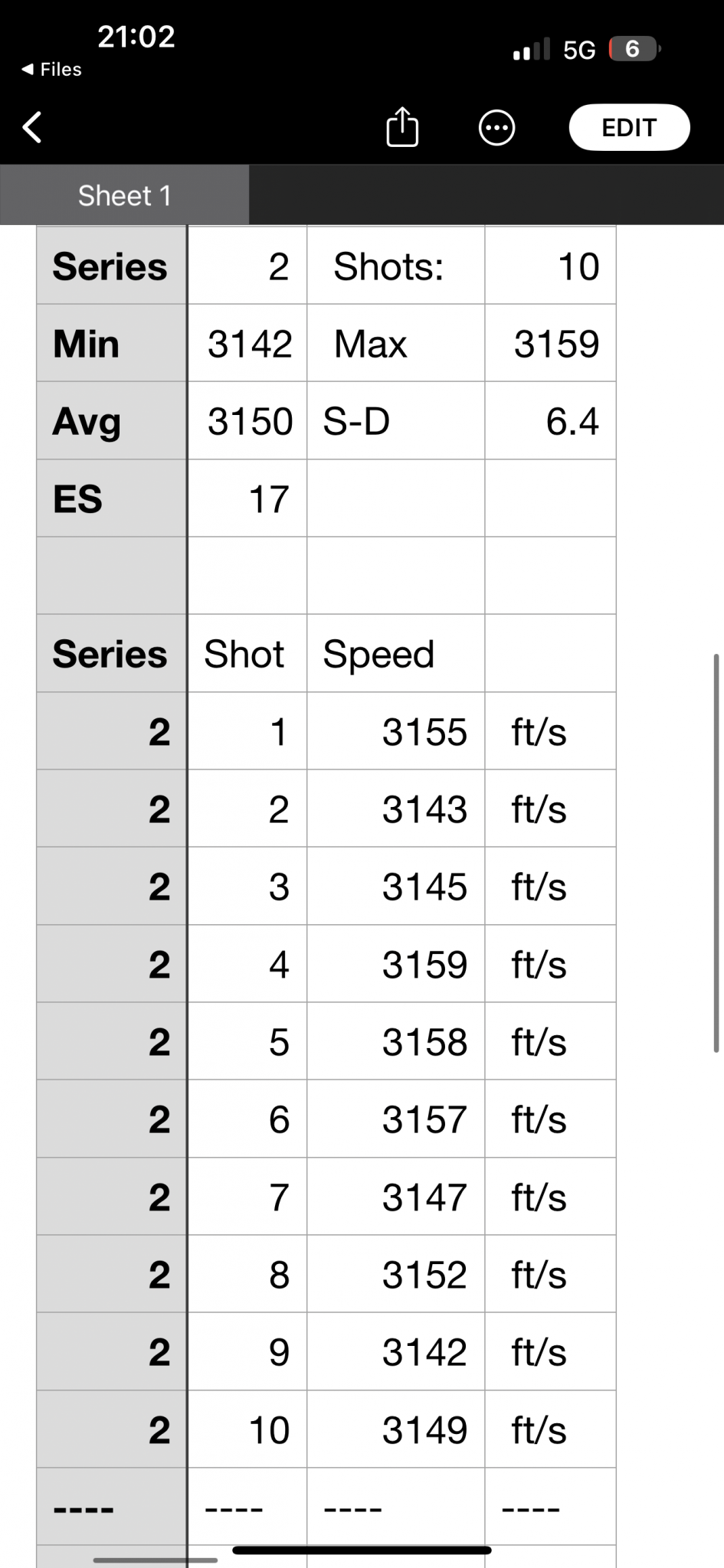The image size is (724, 1568).
Task: Select the Max value cell 3159
Action: 550,343
